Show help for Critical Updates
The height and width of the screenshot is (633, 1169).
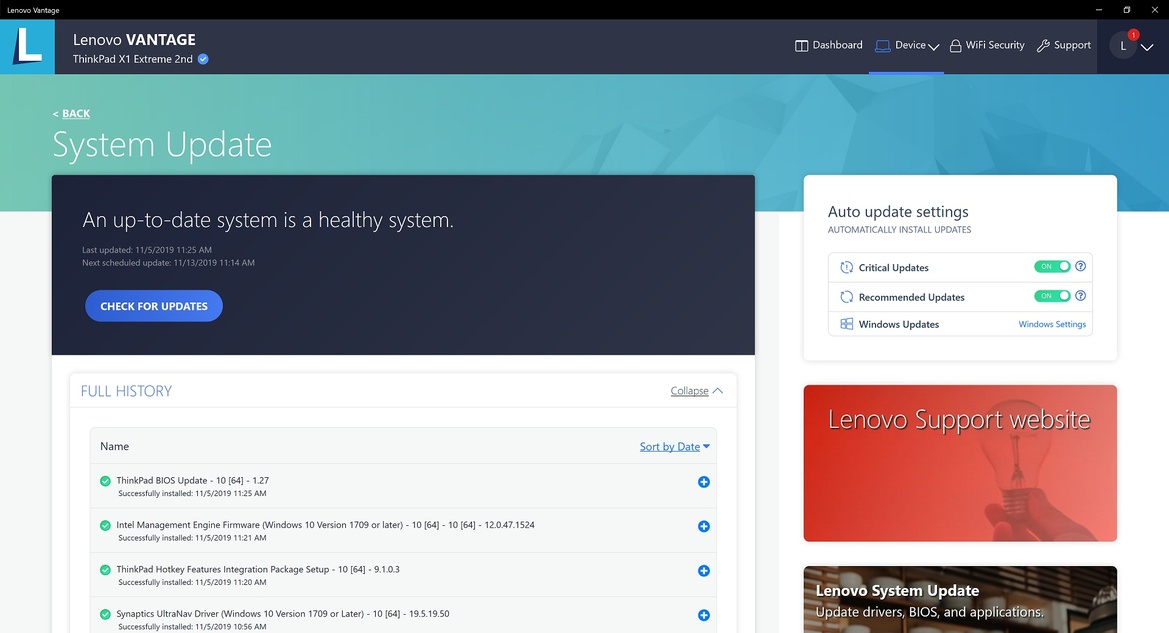click(x=1080, y=266)
